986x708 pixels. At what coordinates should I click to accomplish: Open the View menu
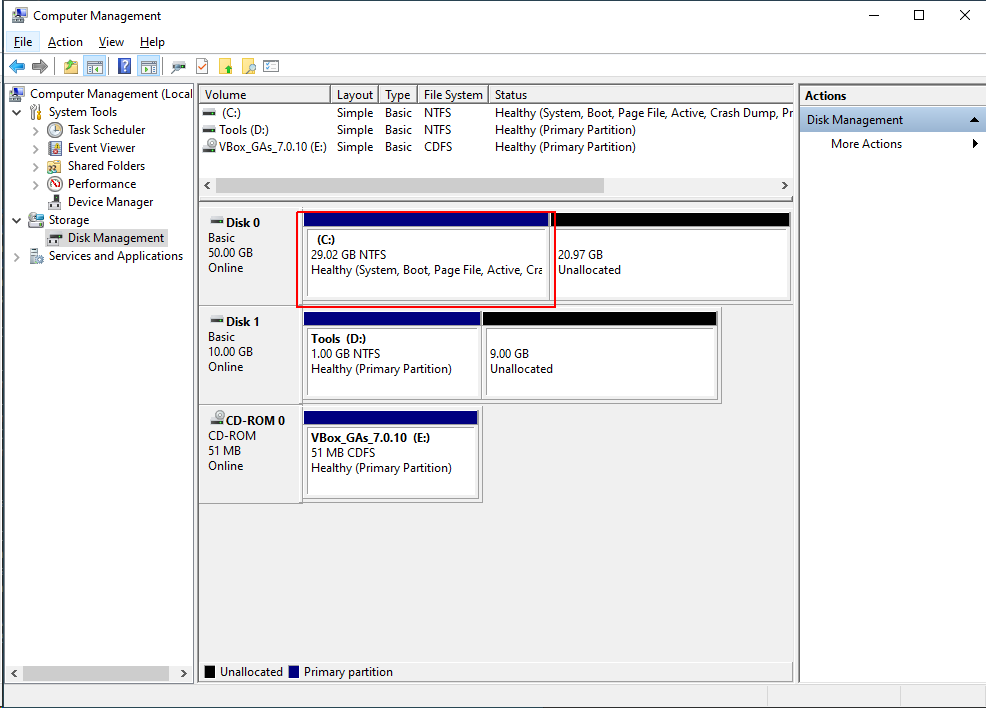tap(111, 42)
